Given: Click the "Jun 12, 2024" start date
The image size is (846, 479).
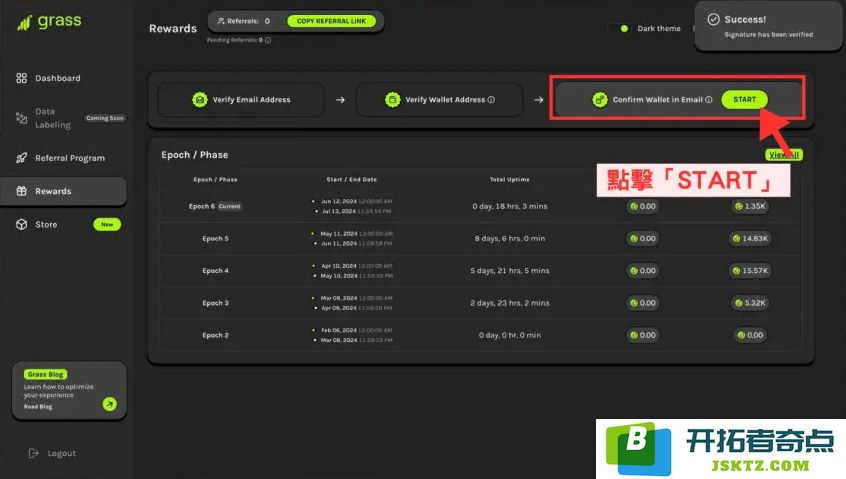Looking at the screenshot, I should pos(339,201).
